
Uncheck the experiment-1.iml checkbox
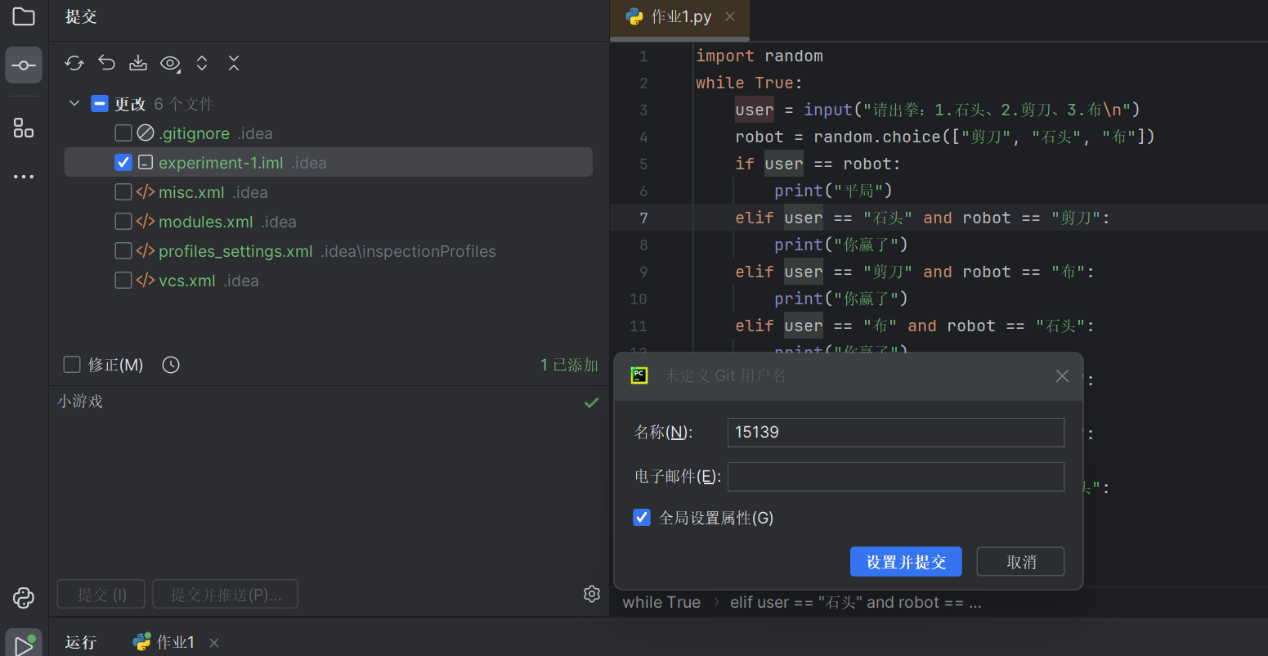coord(123,162)
